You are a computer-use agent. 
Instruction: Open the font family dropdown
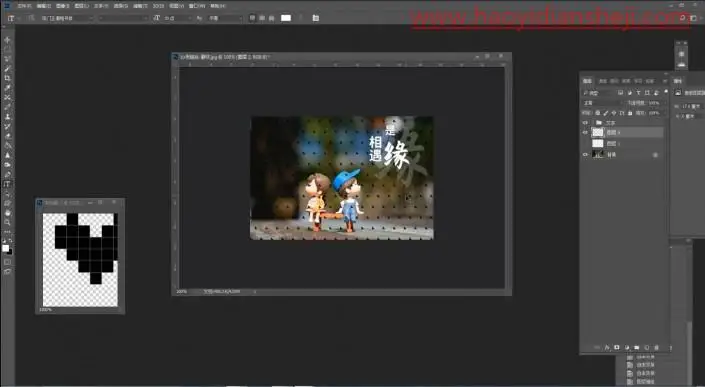click(66, 18)
